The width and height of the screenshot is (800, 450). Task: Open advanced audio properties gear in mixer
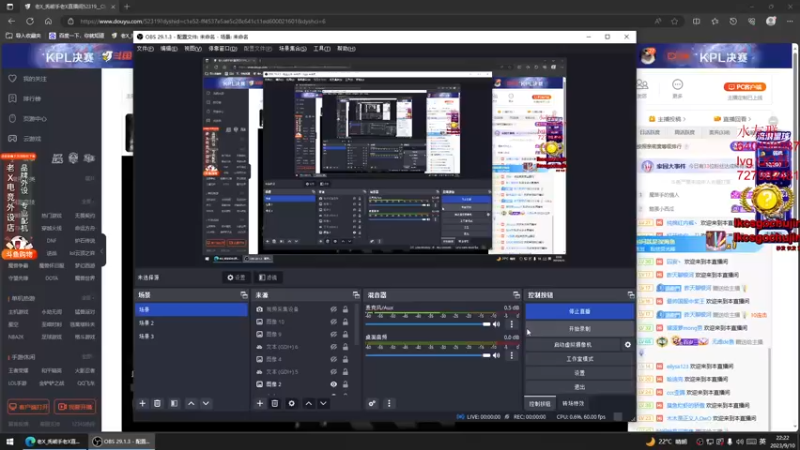(x=372, y=404)
